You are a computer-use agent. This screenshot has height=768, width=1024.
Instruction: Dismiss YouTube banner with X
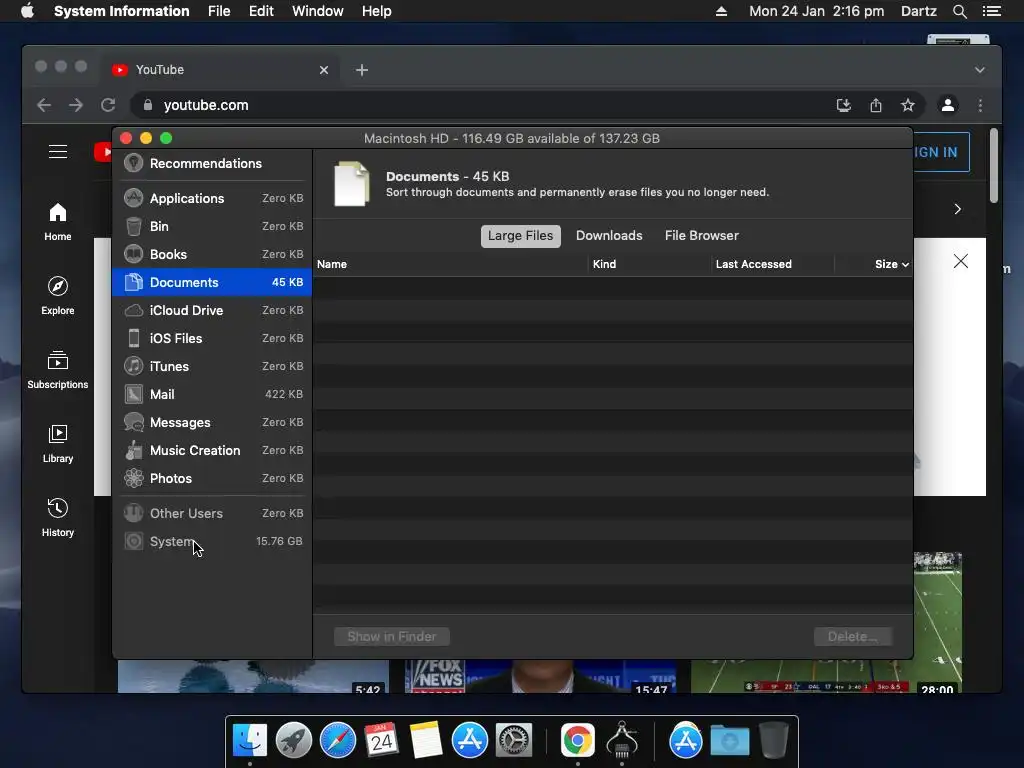click(x=961, y=261)
